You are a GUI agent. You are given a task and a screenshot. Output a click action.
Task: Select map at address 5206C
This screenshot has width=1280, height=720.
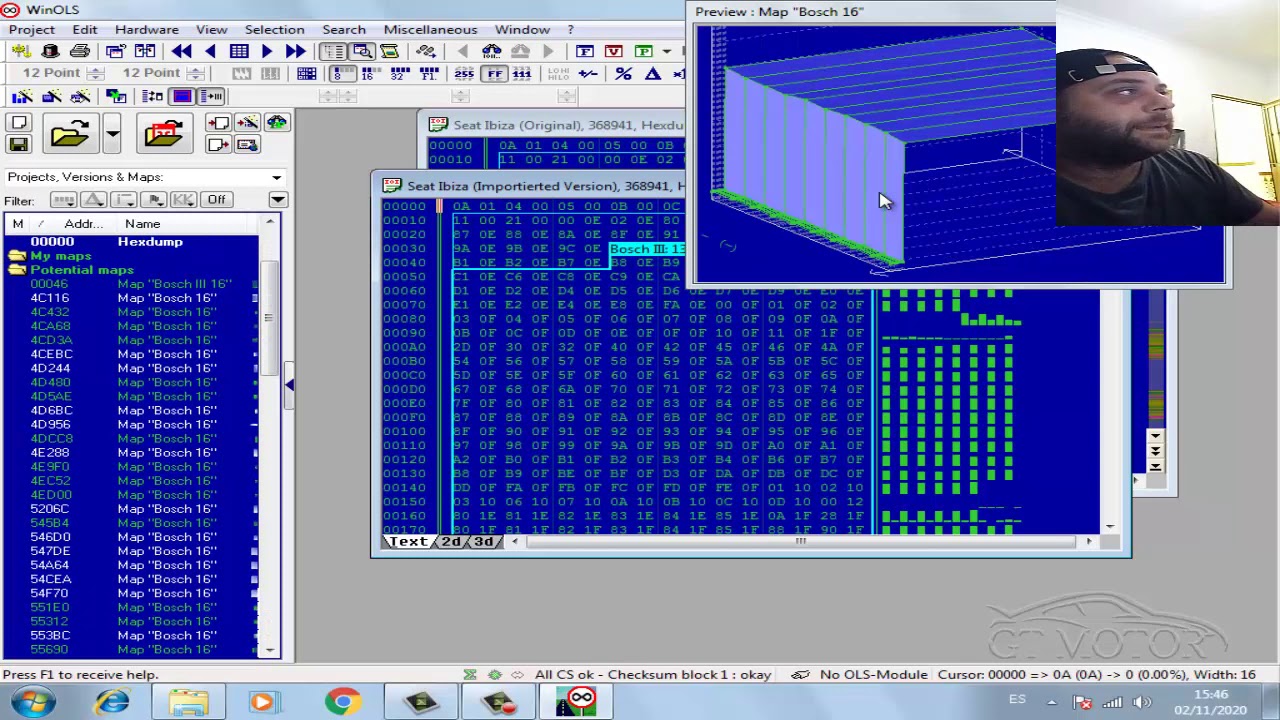tap(130, 509)
